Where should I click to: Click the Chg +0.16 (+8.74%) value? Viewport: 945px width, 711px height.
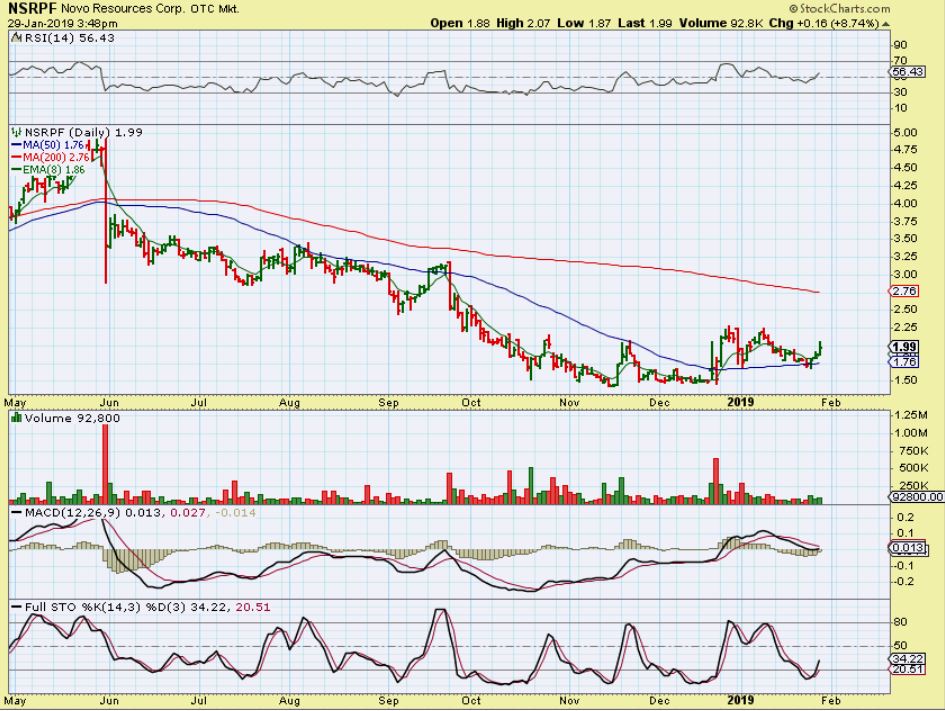tap(824, 23)
